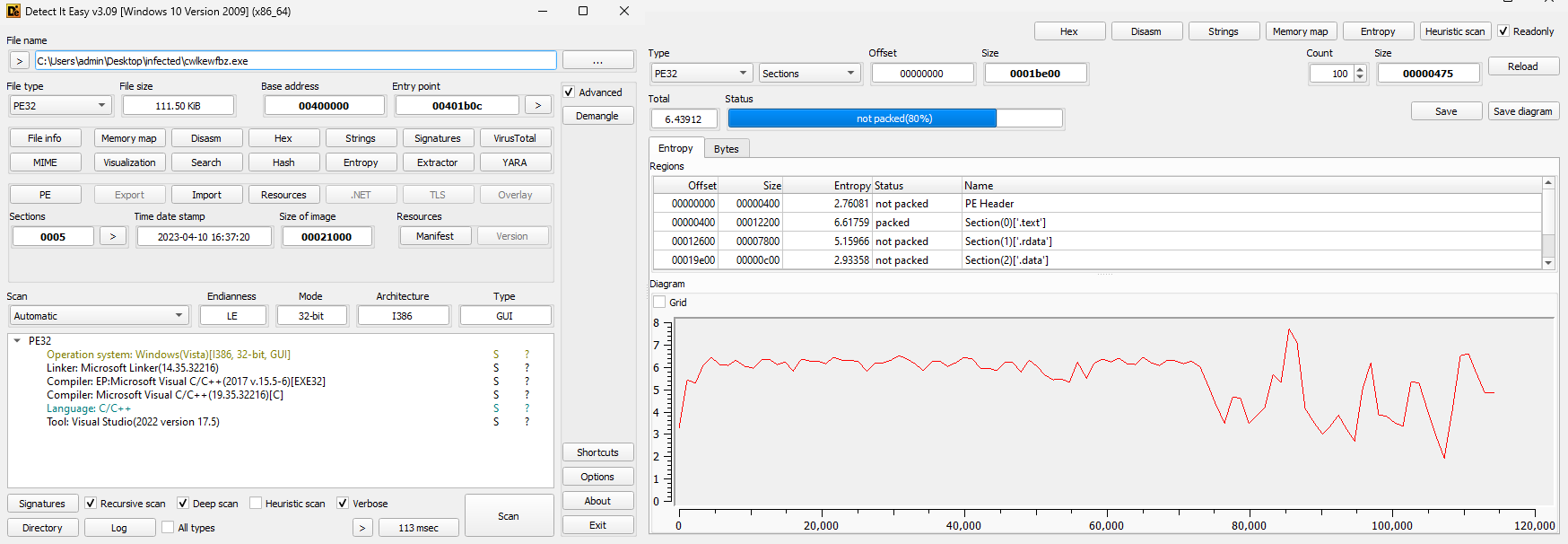
Task: Click the Reload button
Action: click(1523, 66)
